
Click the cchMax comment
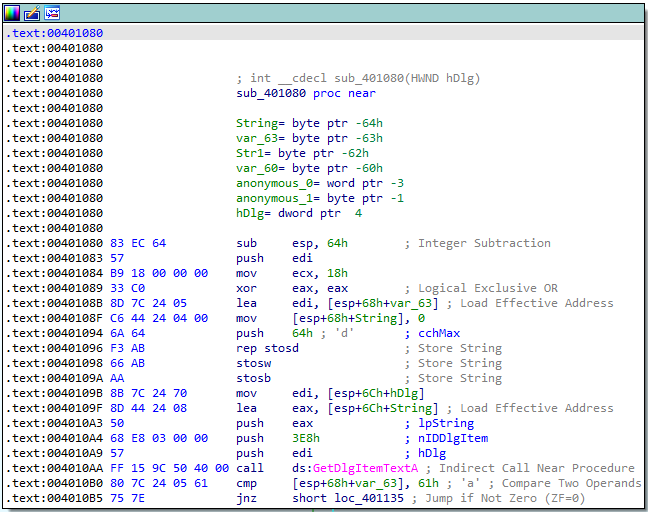(x=439, y=333)
